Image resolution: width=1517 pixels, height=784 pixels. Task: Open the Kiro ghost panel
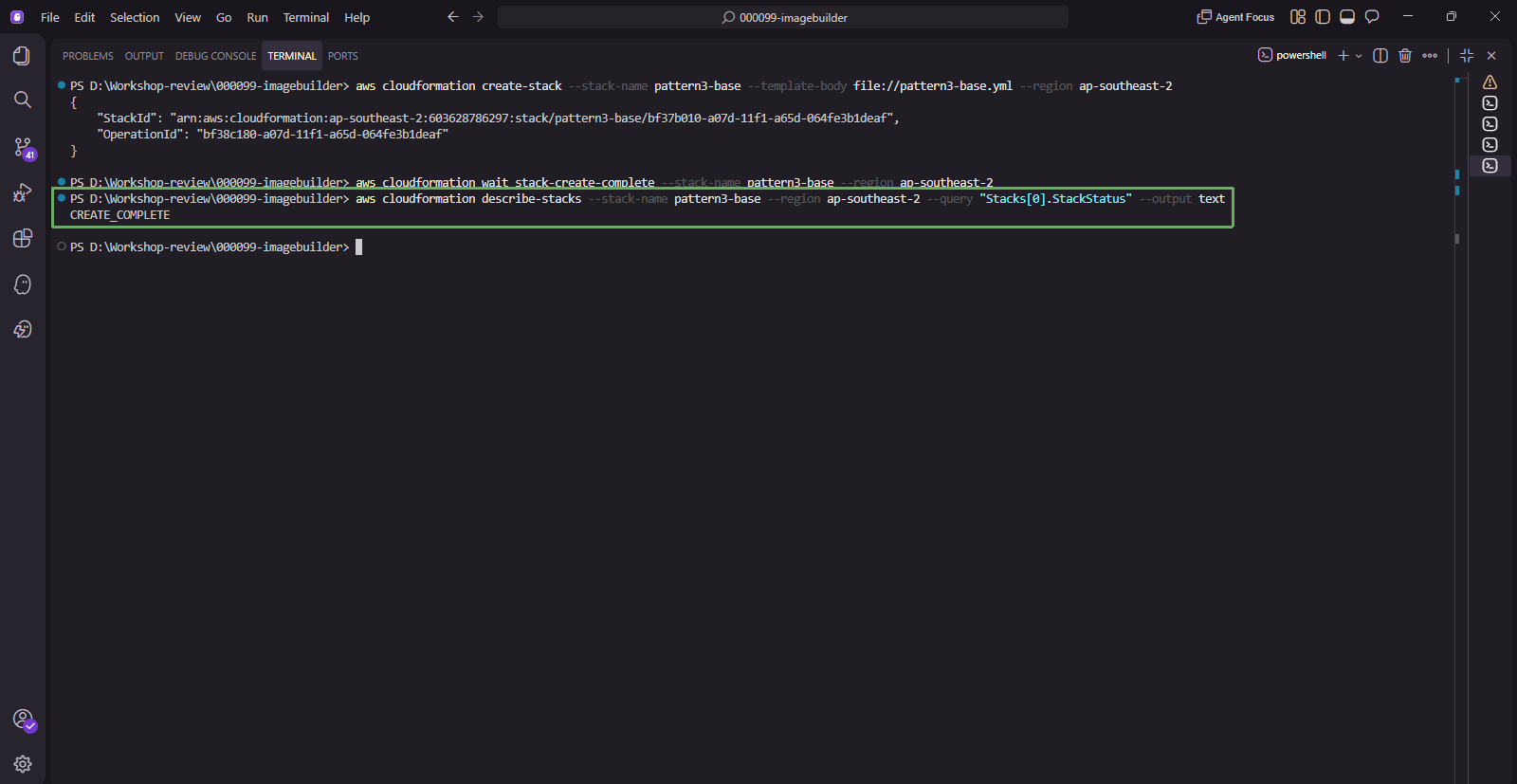(x=22, y=284)
